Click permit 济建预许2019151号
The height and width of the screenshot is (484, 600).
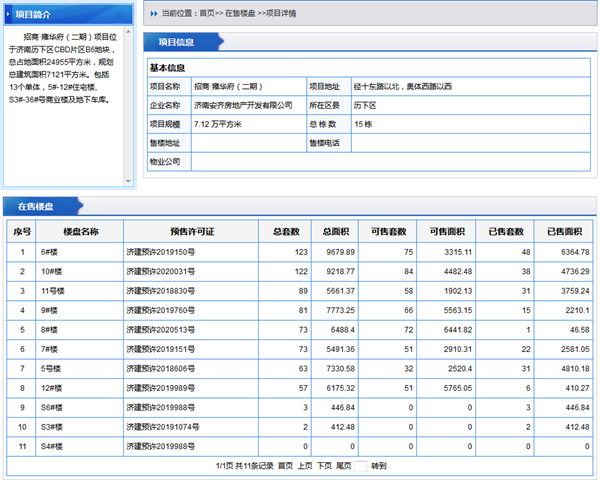pyautogui.click(x=161, y=349)
